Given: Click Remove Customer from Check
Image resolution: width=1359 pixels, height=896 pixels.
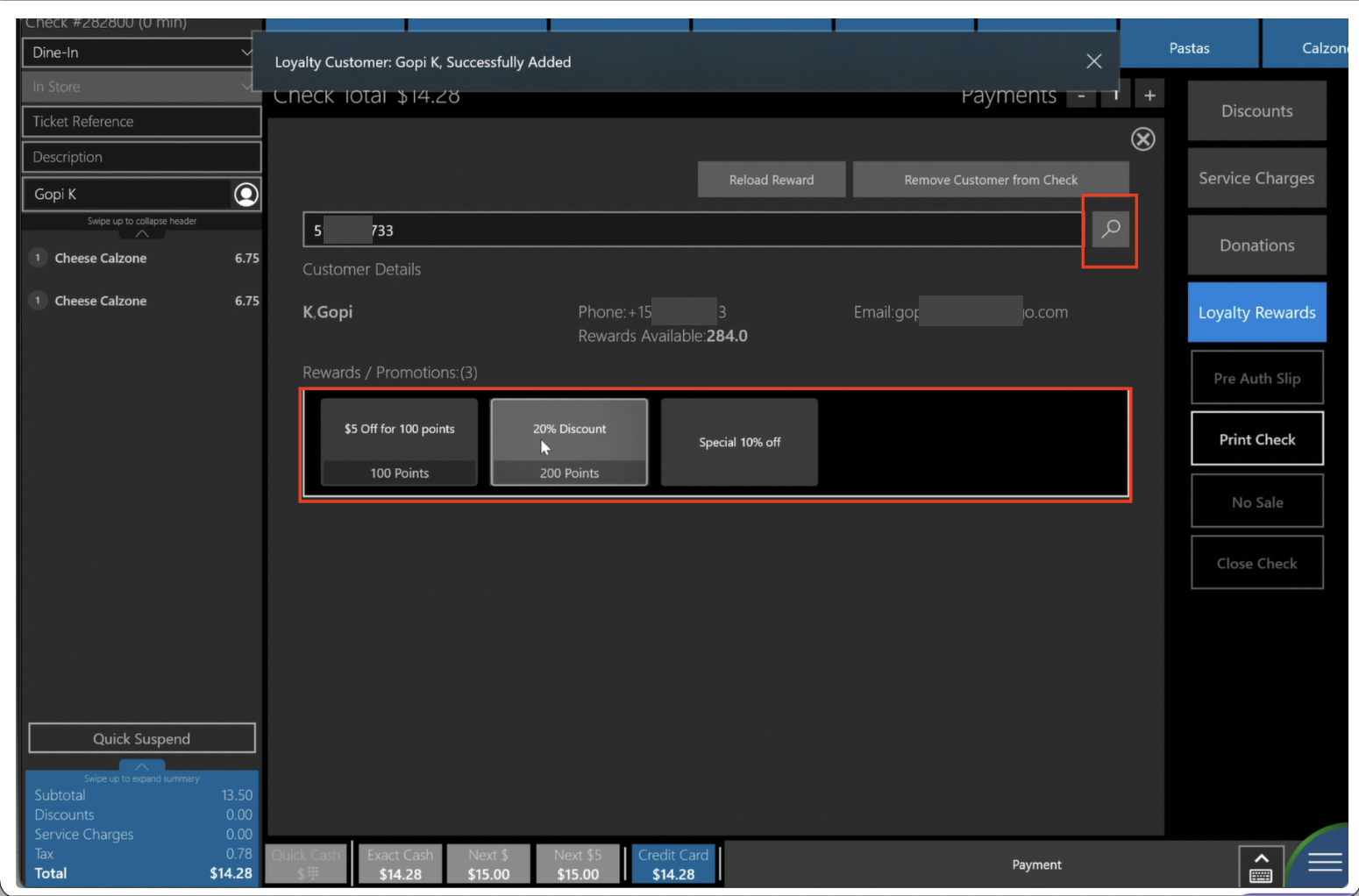Looking at the screenshot, I should [990, 180].
